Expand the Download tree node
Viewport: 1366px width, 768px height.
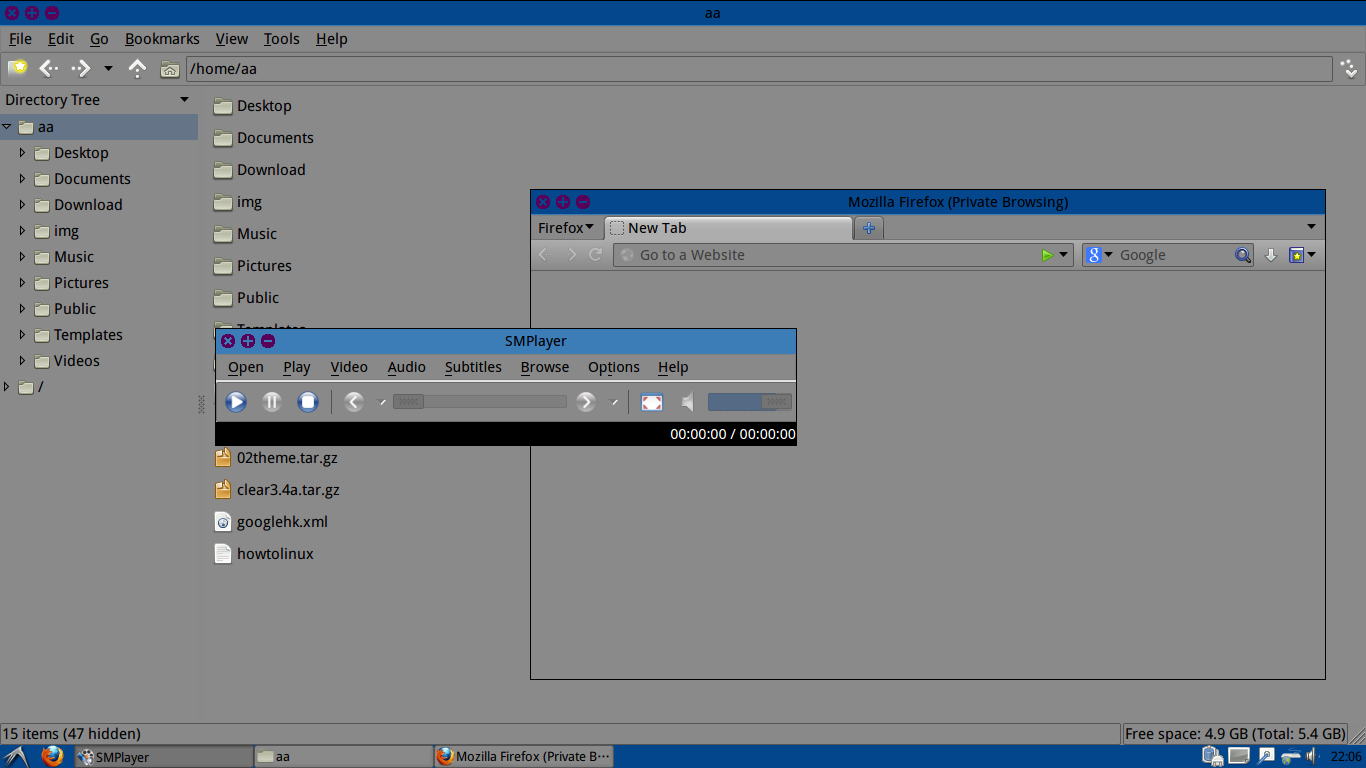pos(22,205)
